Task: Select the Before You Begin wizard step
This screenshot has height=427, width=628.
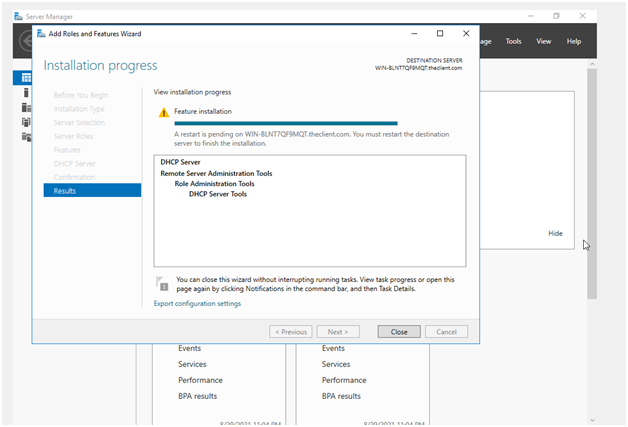Action: point(81,95)
